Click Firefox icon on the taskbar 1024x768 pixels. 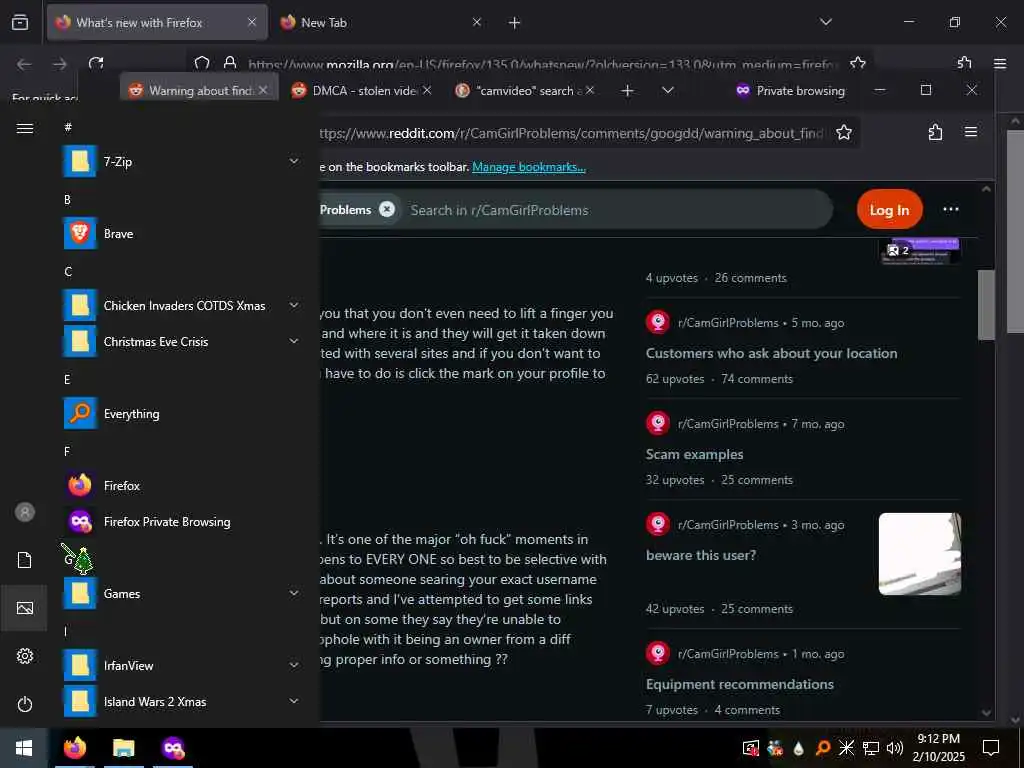(74, 748)
